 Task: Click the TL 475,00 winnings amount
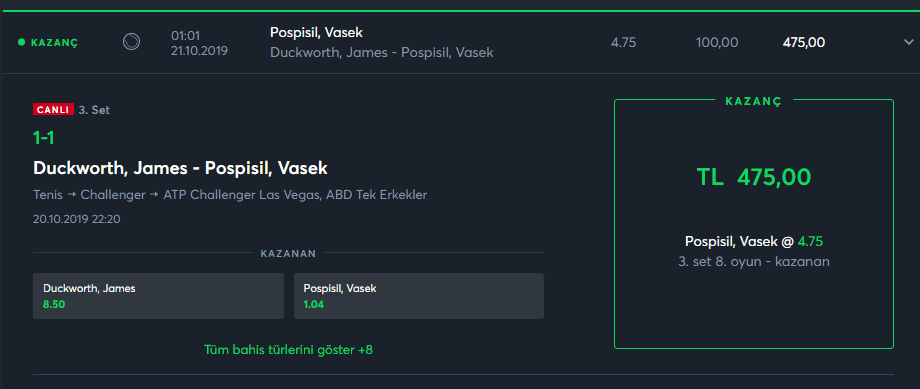coord(754,177)
